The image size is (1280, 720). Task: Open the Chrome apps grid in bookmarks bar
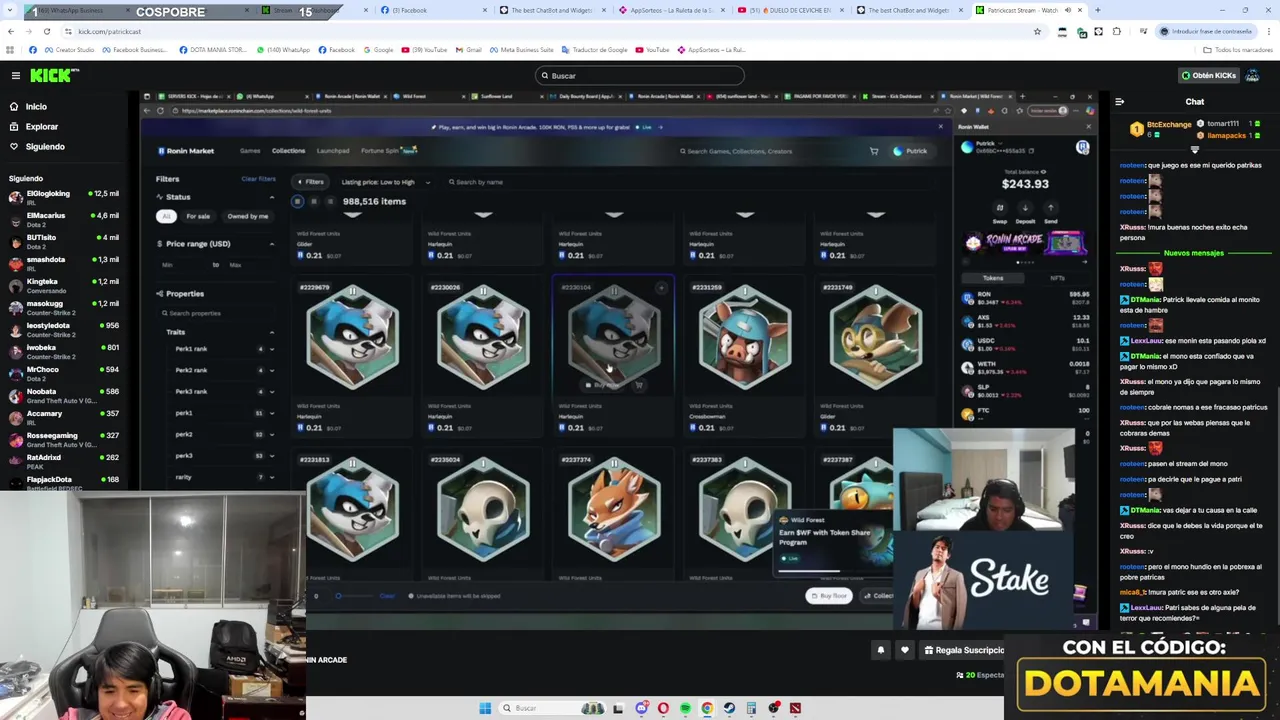10,49
